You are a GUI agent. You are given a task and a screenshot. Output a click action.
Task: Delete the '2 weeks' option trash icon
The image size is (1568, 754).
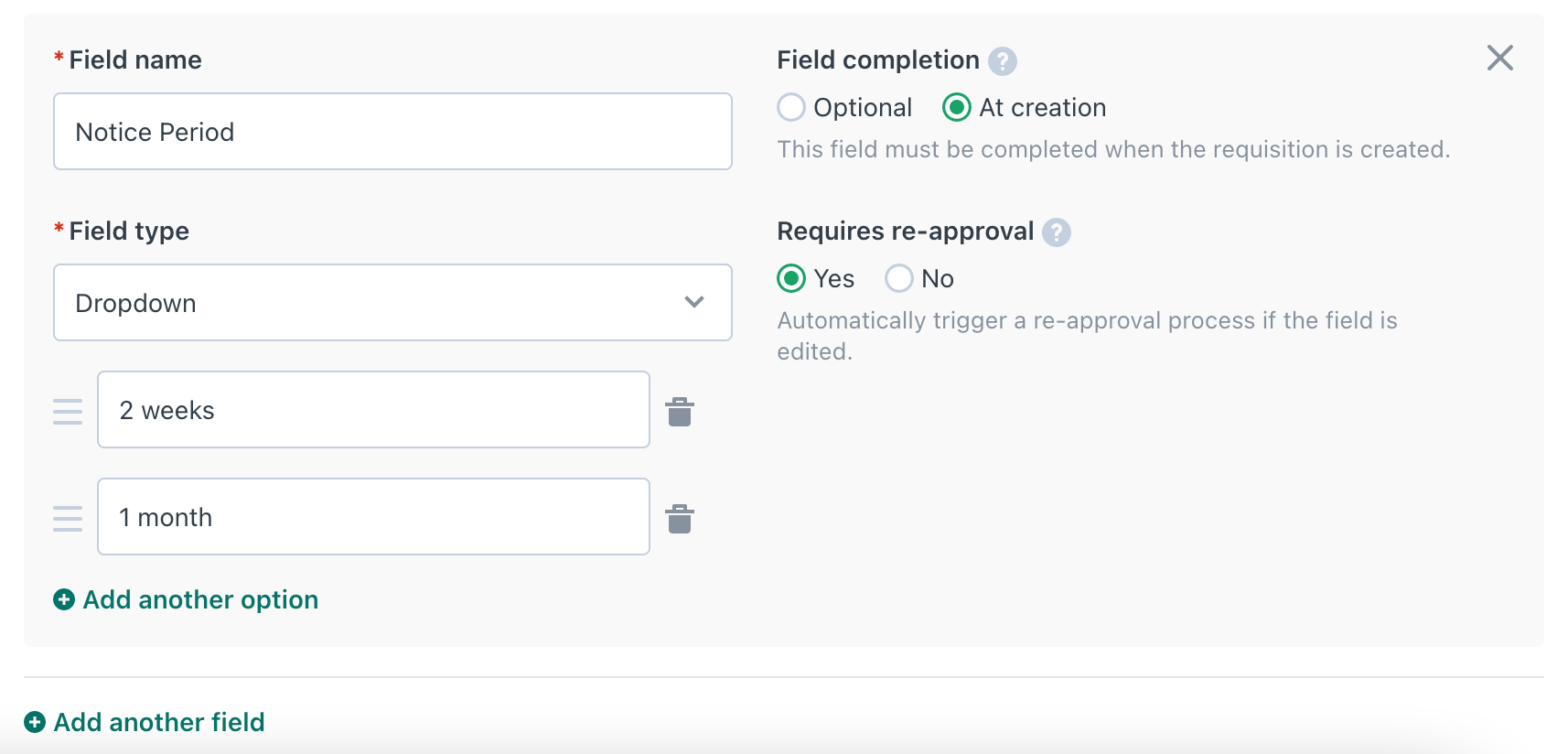click(680, 412)
